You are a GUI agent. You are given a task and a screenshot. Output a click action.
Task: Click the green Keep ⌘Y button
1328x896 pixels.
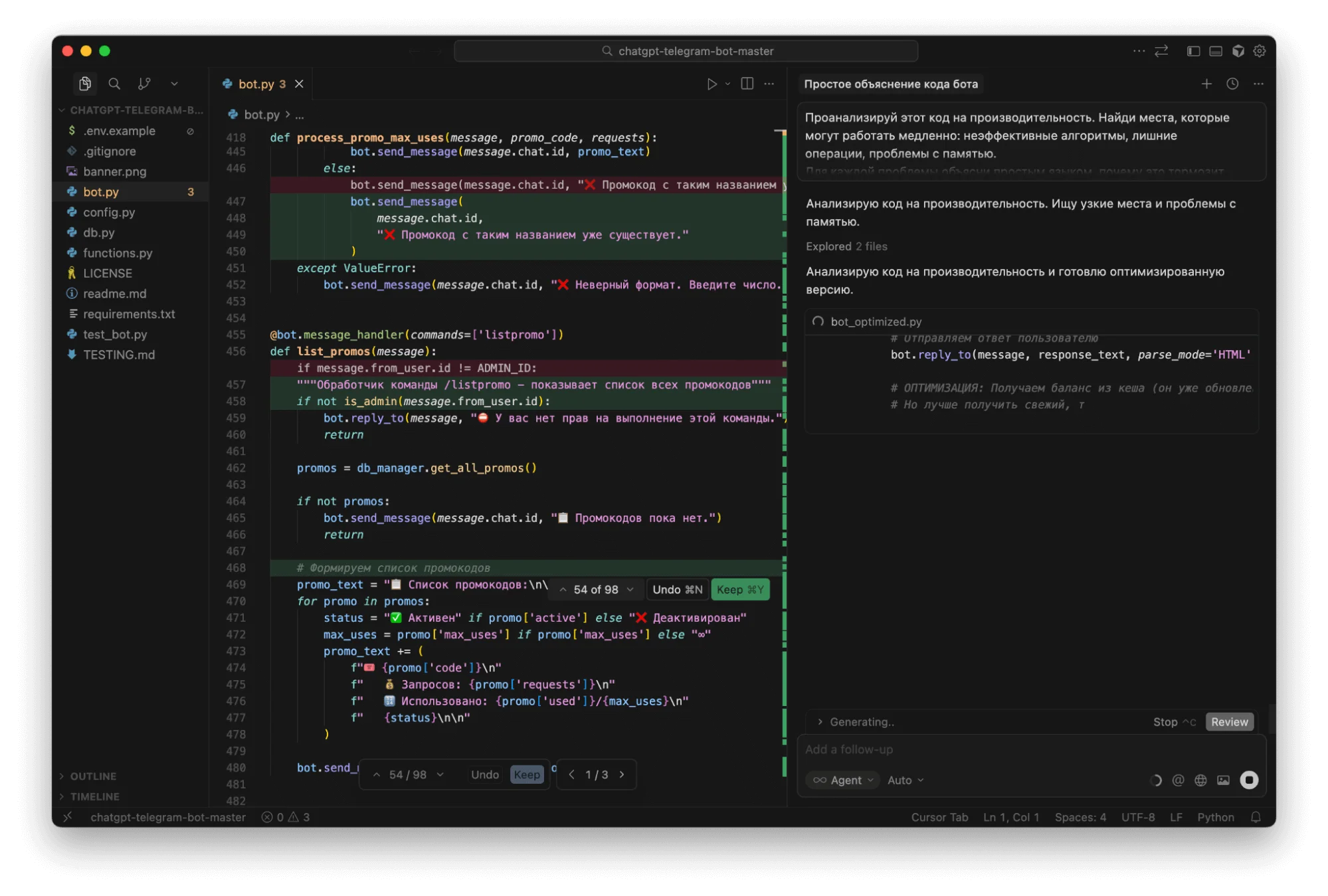pos(740,590)
